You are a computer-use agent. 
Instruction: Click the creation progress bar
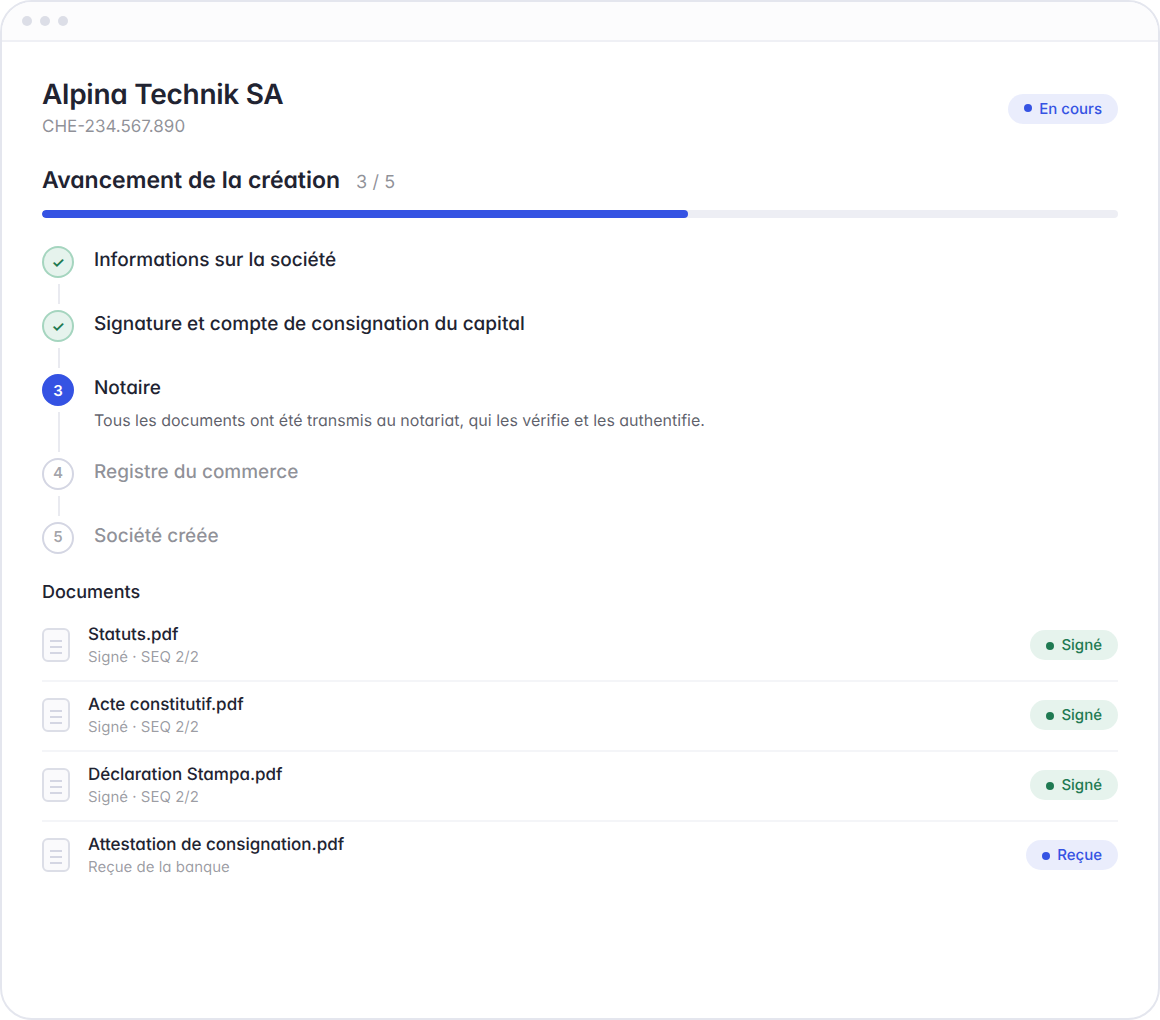[x=580, y=214]
